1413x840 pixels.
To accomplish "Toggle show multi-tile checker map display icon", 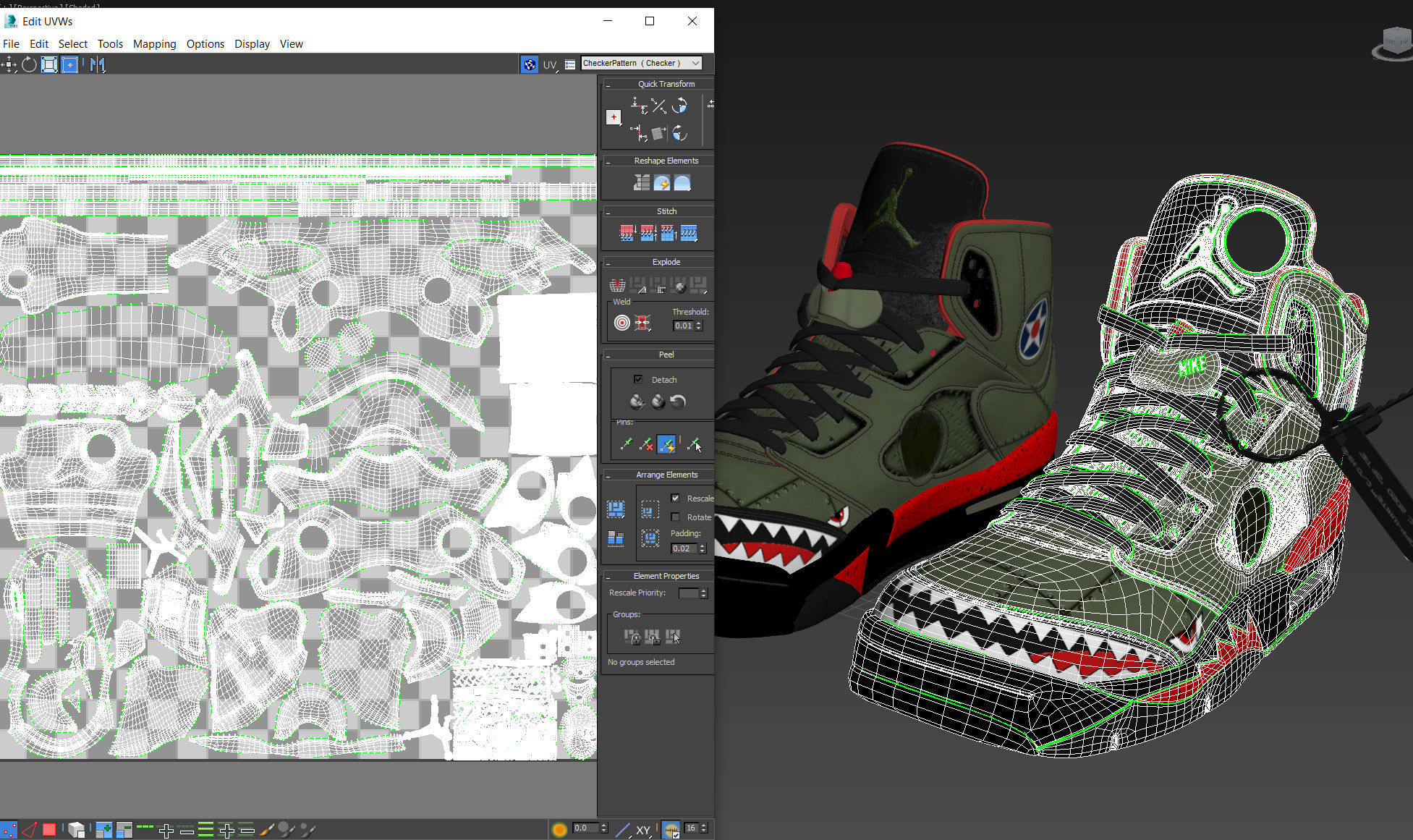I will point(529,64).
